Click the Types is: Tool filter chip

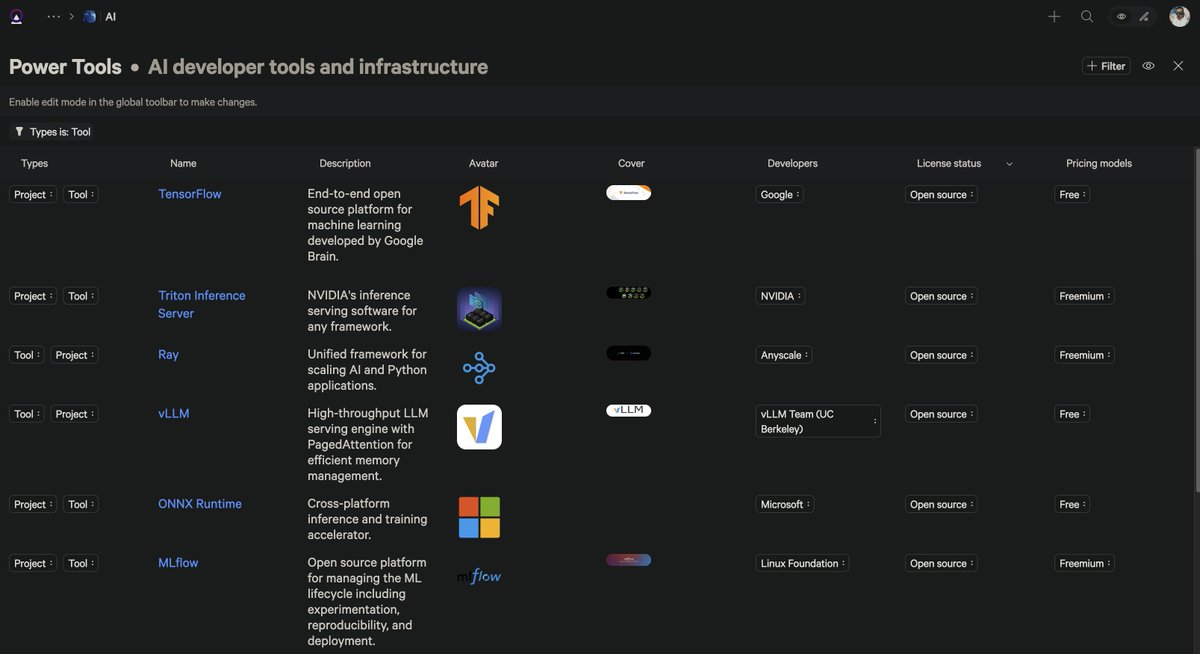click(x=53, y=132)
